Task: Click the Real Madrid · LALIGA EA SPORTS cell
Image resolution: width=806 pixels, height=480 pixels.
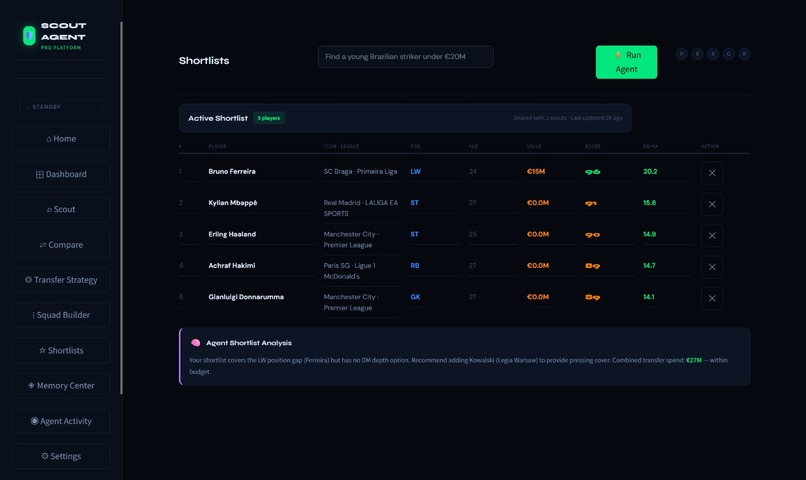Action: pos(361,208)
